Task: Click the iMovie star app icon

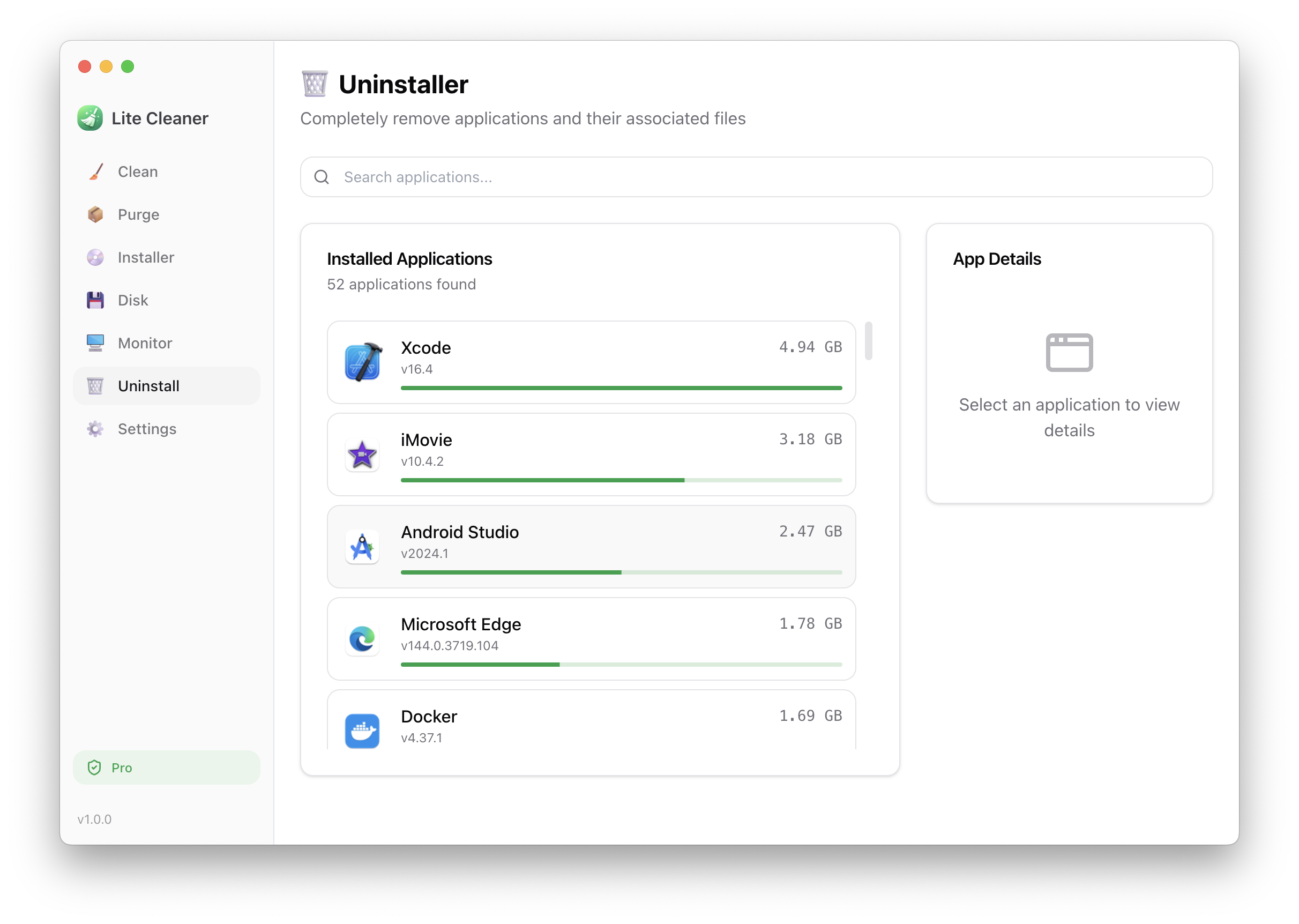Action: pyautogui.click(x=362, y=454)
